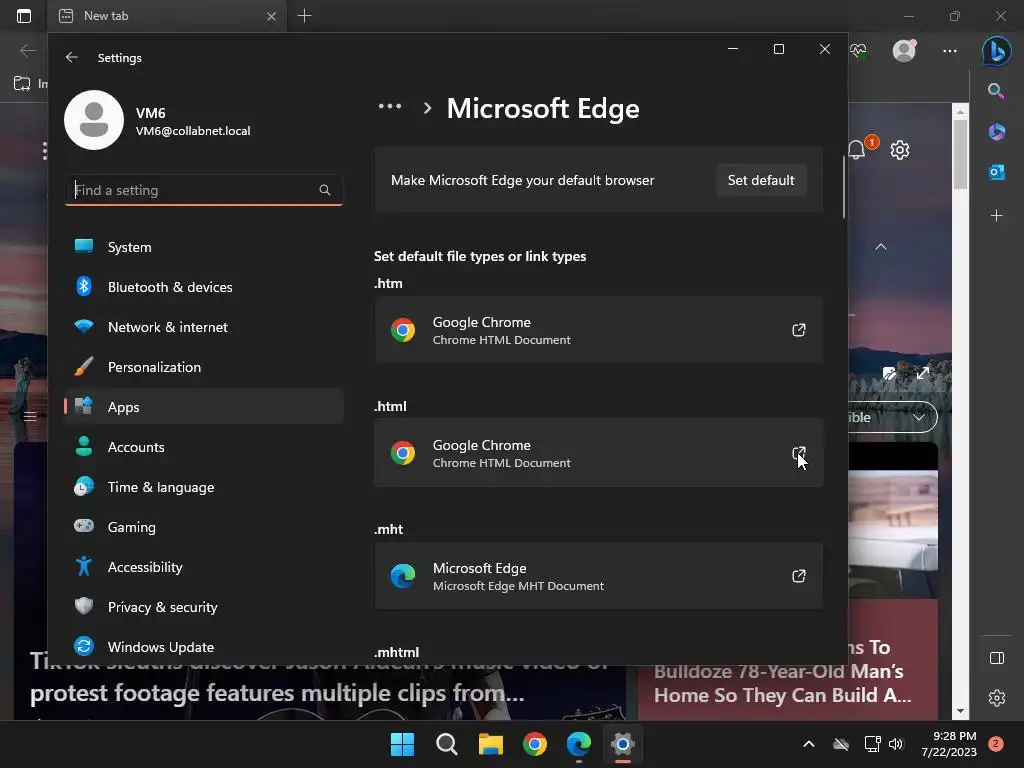Screen dimensions: 1024x768
Task: Click the Edge page vertical scrollbar
Action: (x=960, y=400)
